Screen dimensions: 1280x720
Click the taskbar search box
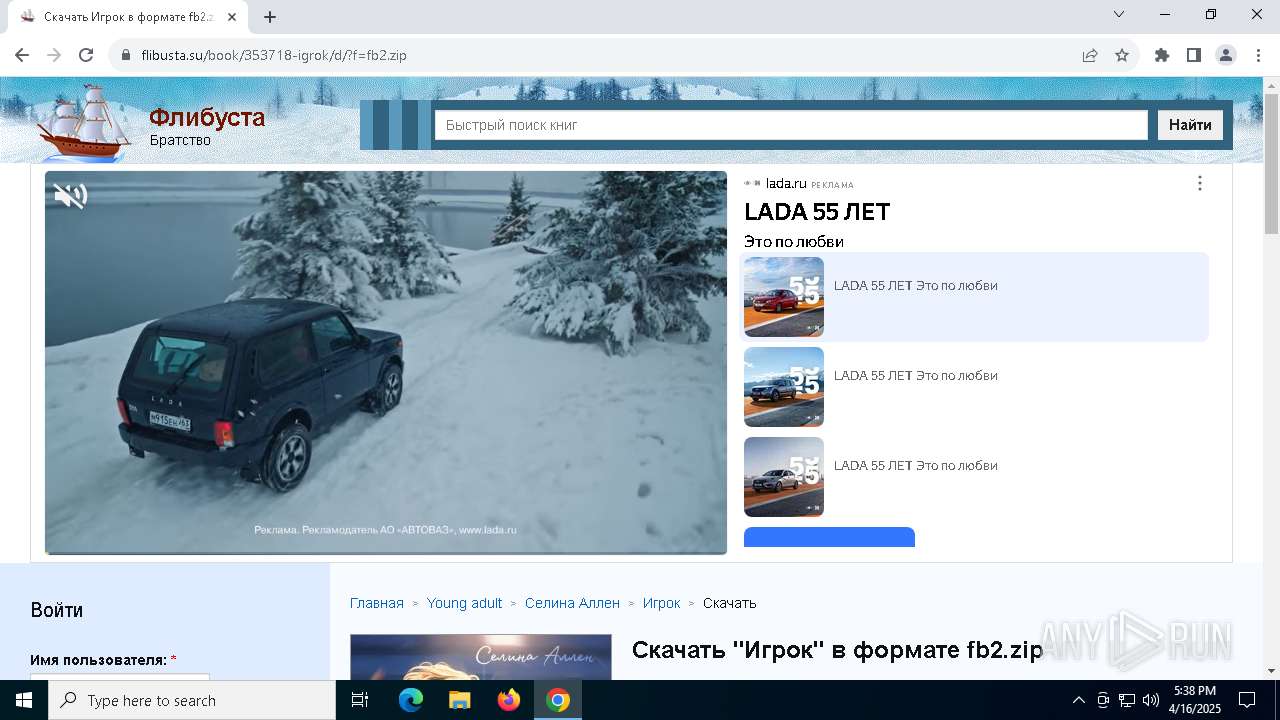(x=192, y=700)
